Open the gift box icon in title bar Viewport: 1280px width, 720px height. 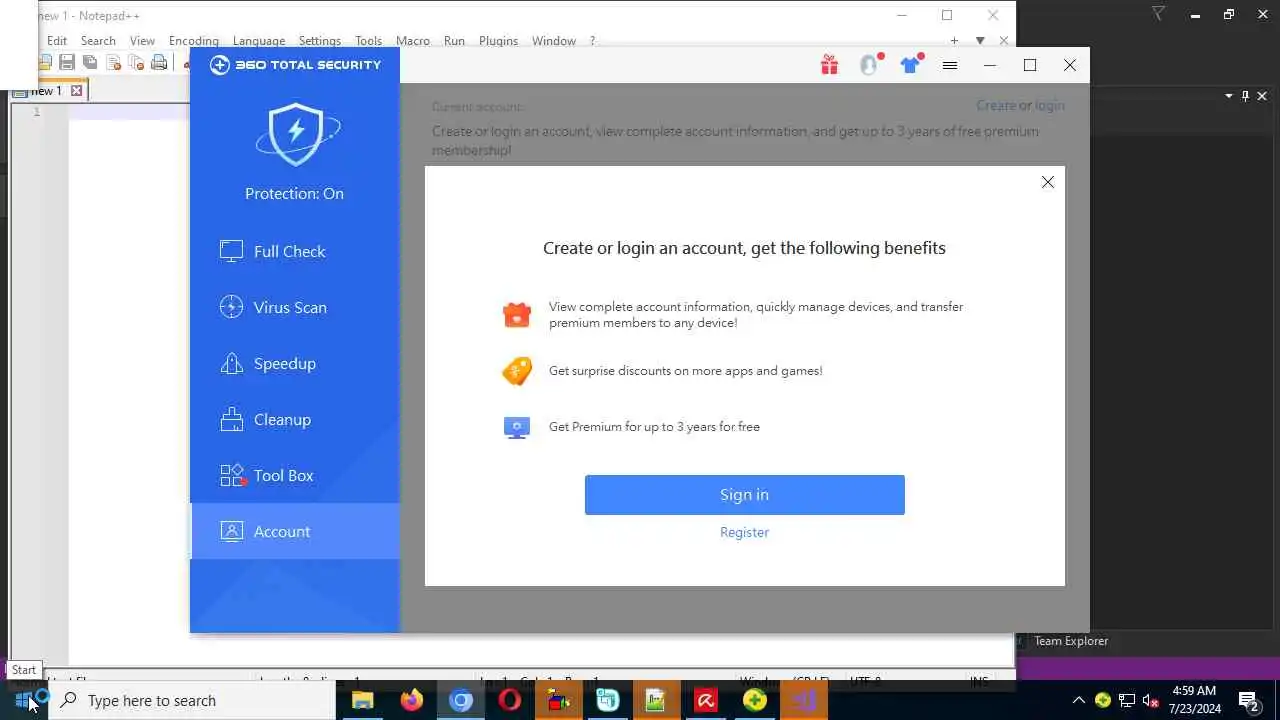point(829,65)
